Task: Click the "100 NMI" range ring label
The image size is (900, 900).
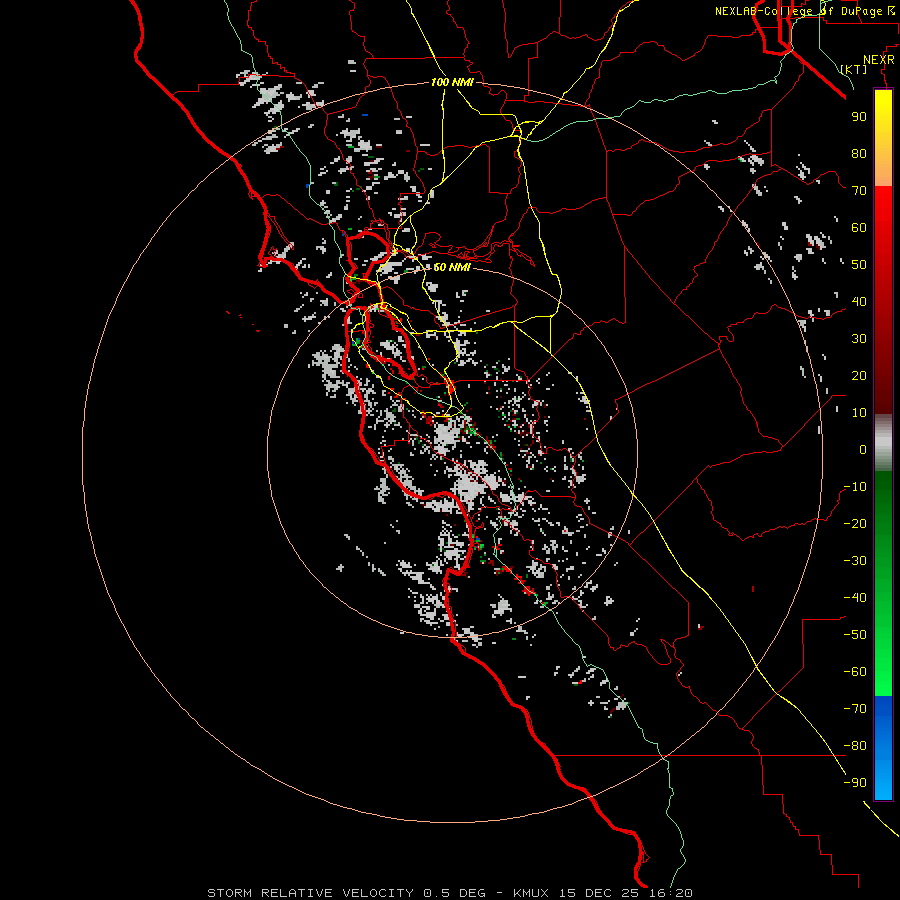Action: [452, 83]
